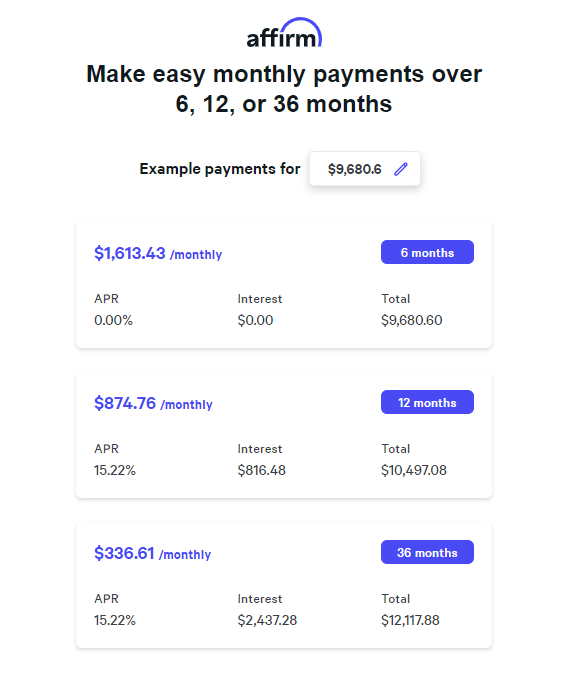Click the $0.00 interest amount

255,320
